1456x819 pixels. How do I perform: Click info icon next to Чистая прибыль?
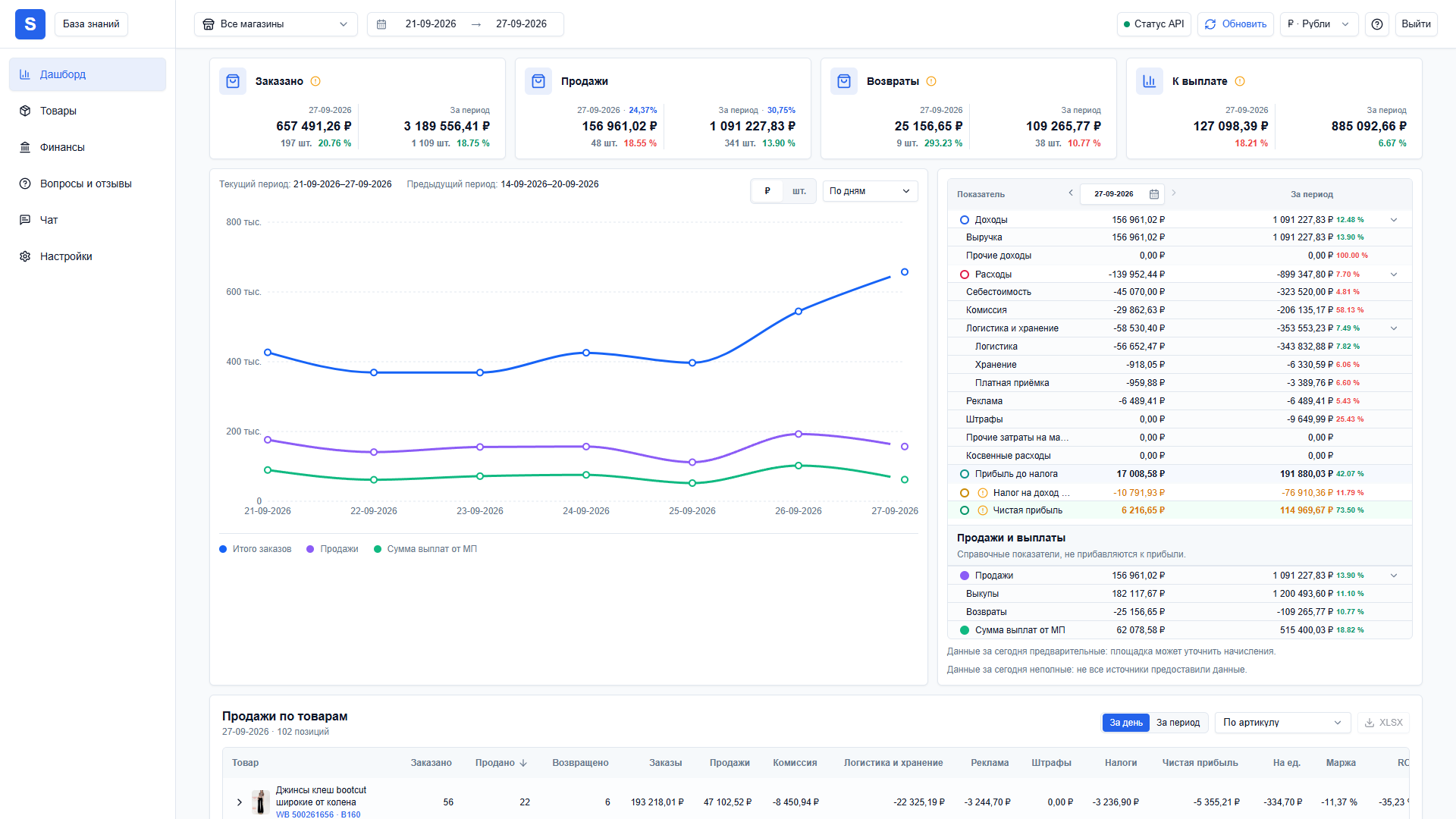[983, 510]
